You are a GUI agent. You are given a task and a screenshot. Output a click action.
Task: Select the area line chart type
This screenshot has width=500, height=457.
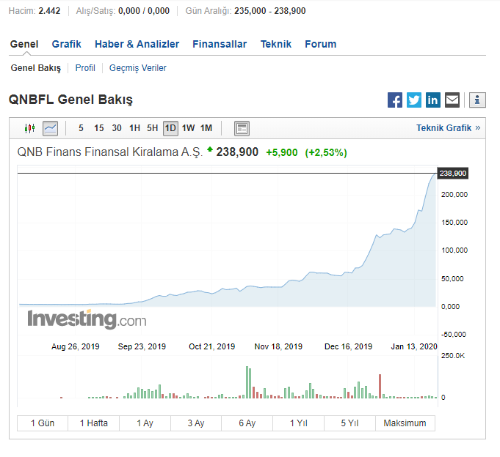point(50,128)
